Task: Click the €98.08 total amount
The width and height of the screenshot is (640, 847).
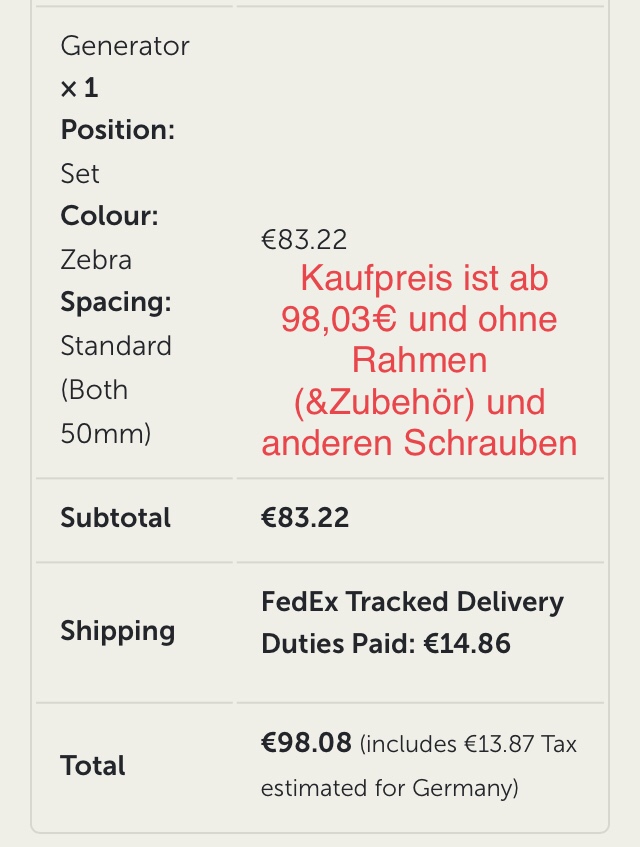Action: (x=306, y=743)
